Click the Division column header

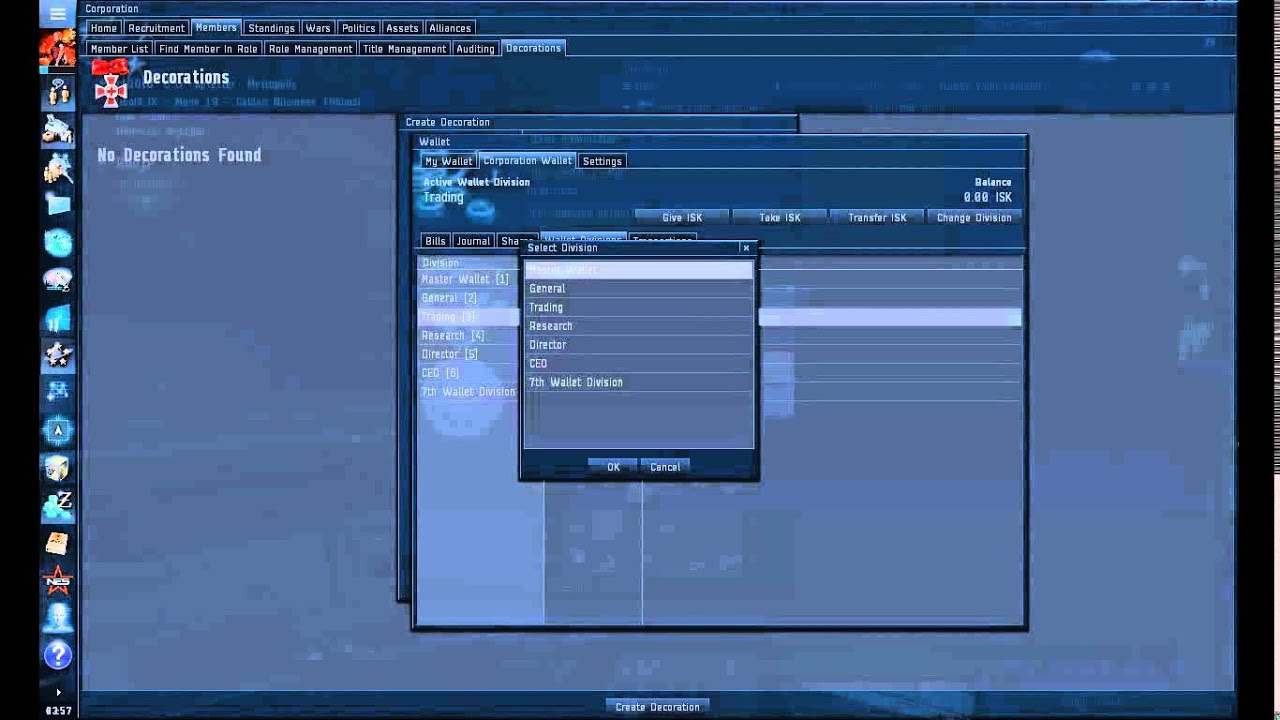point(469,263)
